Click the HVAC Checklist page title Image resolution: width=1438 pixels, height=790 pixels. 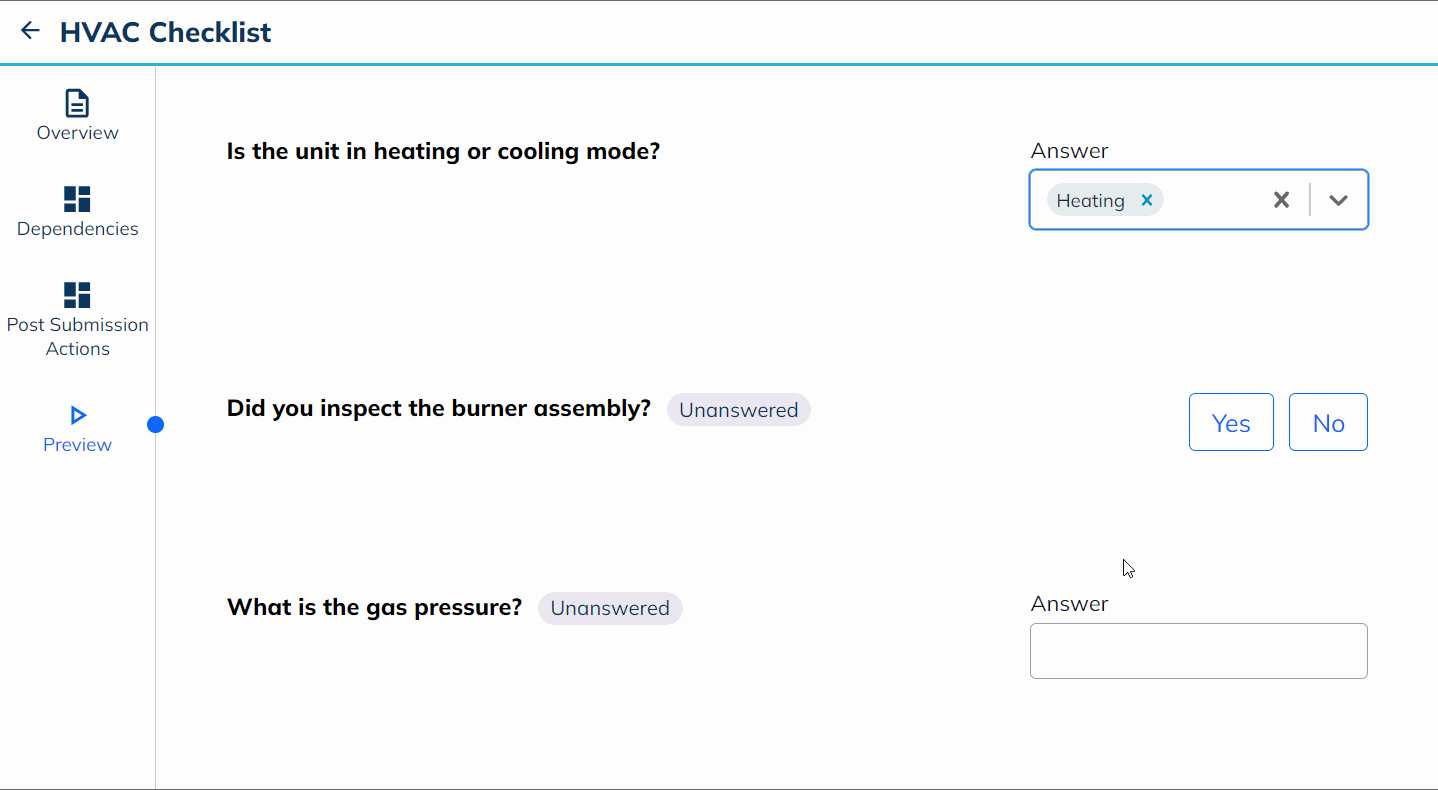click(165, 32)
